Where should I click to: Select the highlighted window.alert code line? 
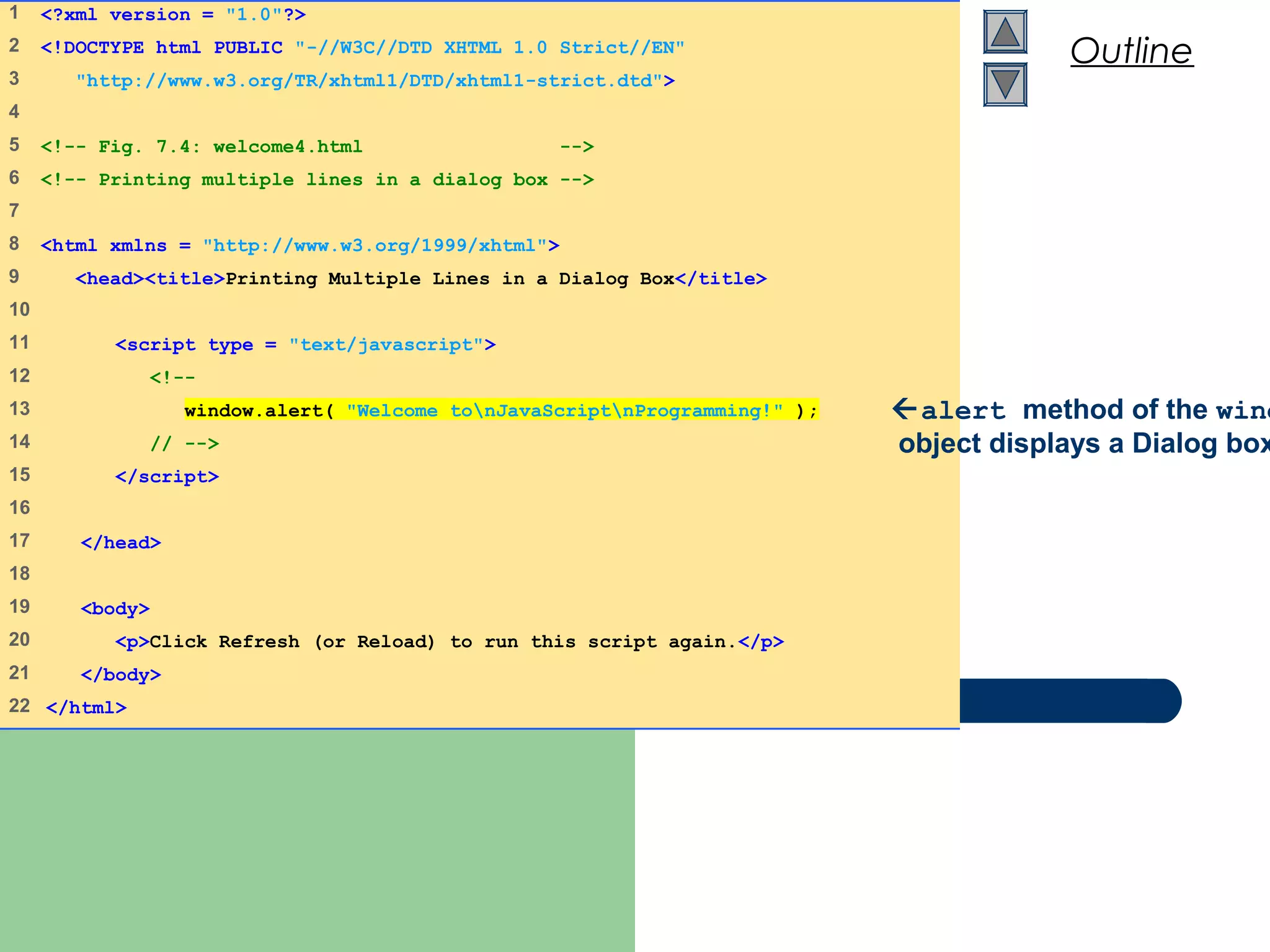tap(501, 410)
